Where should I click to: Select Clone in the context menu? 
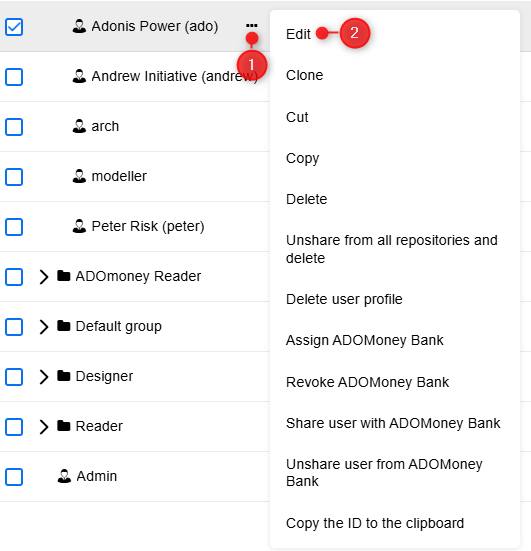tap(305, 75)
